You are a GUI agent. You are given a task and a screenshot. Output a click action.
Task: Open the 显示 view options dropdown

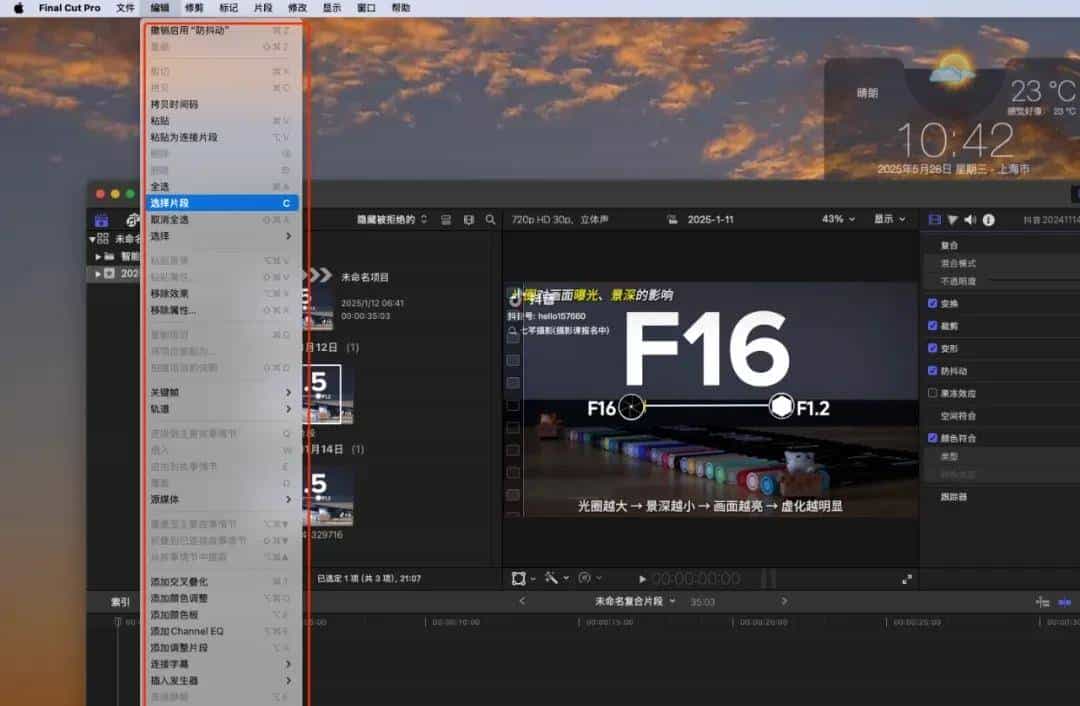pyautogui.click(x=890, y=218)
